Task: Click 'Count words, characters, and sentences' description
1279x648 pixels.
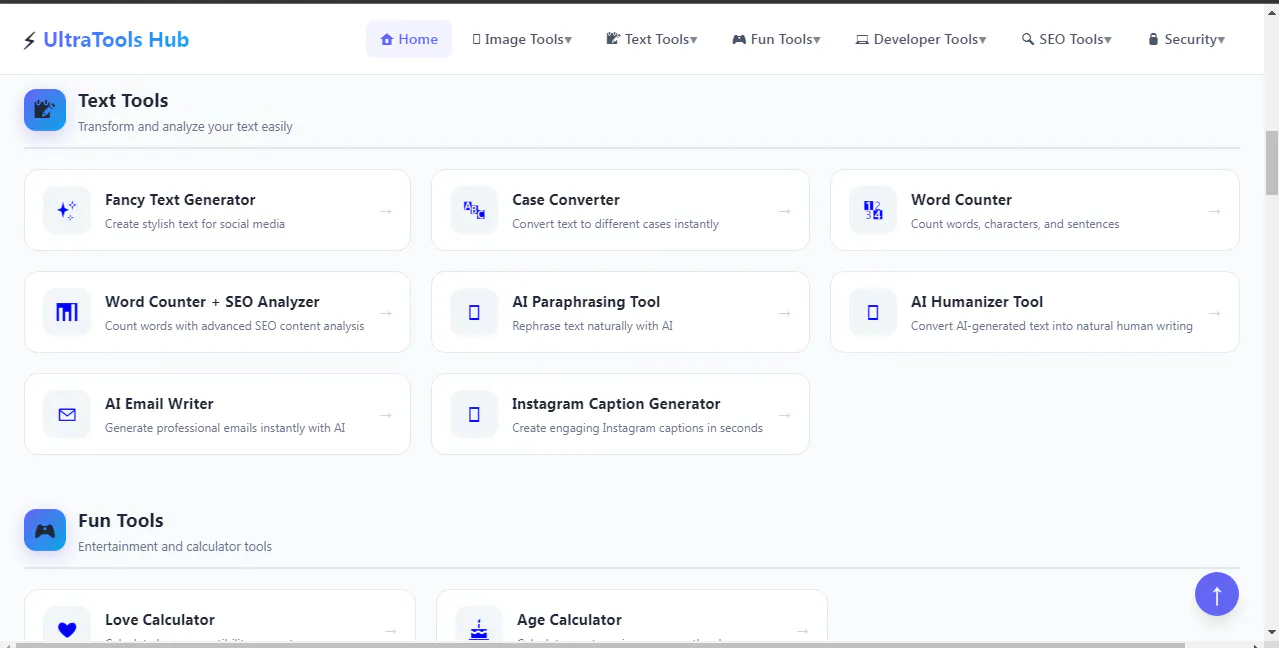Action: pos(1015,224)
